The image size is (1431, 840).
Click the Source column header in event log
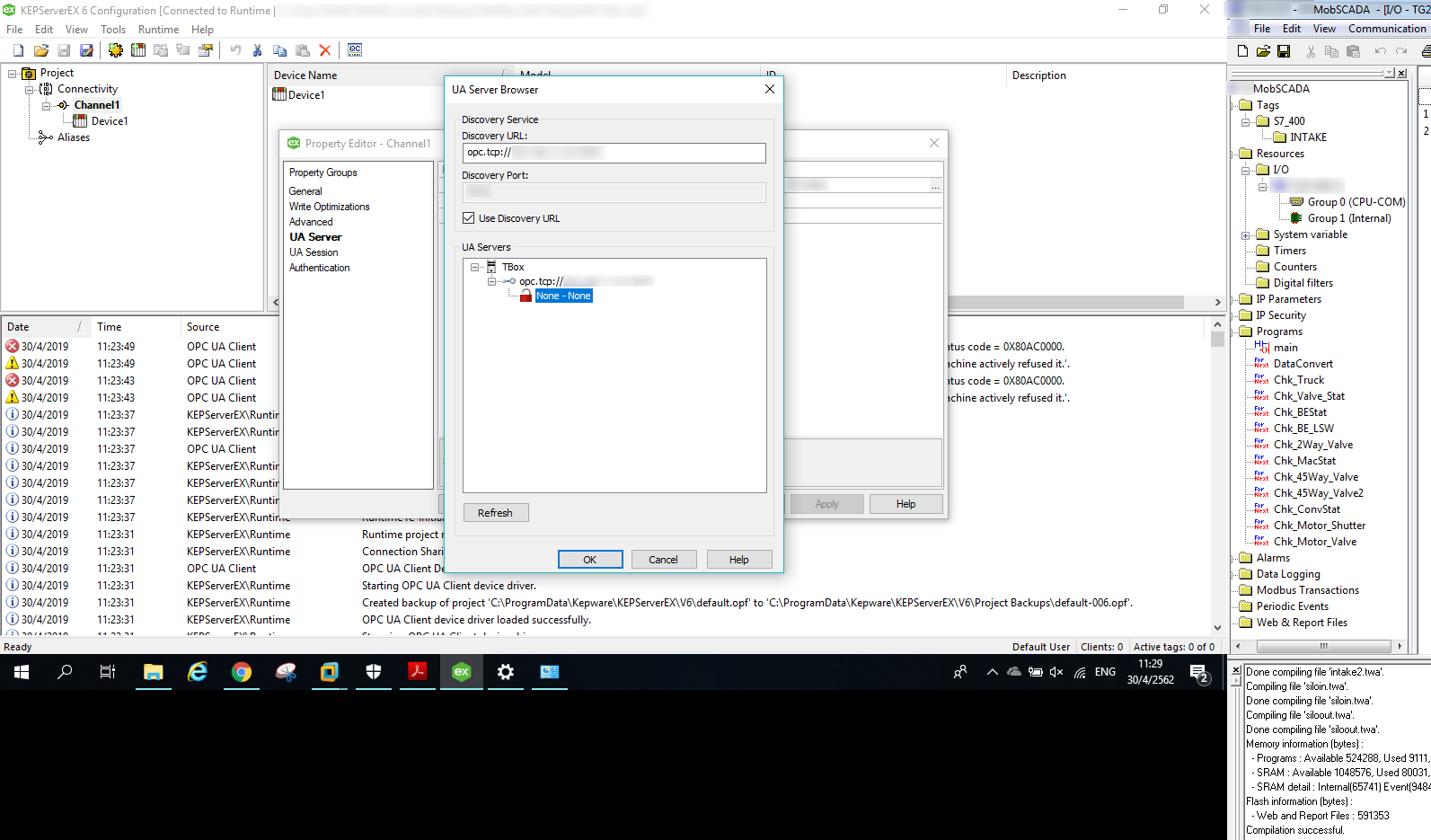point(203,327)
